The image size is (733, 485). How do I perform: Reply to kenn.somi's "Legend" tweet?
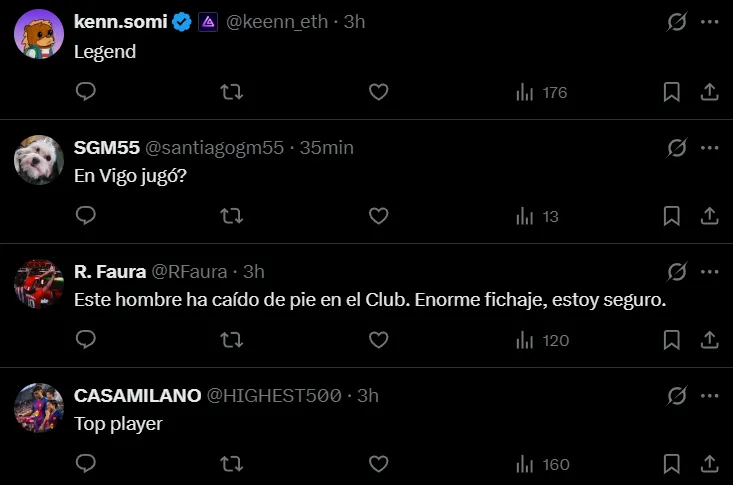tap(86, 92)
